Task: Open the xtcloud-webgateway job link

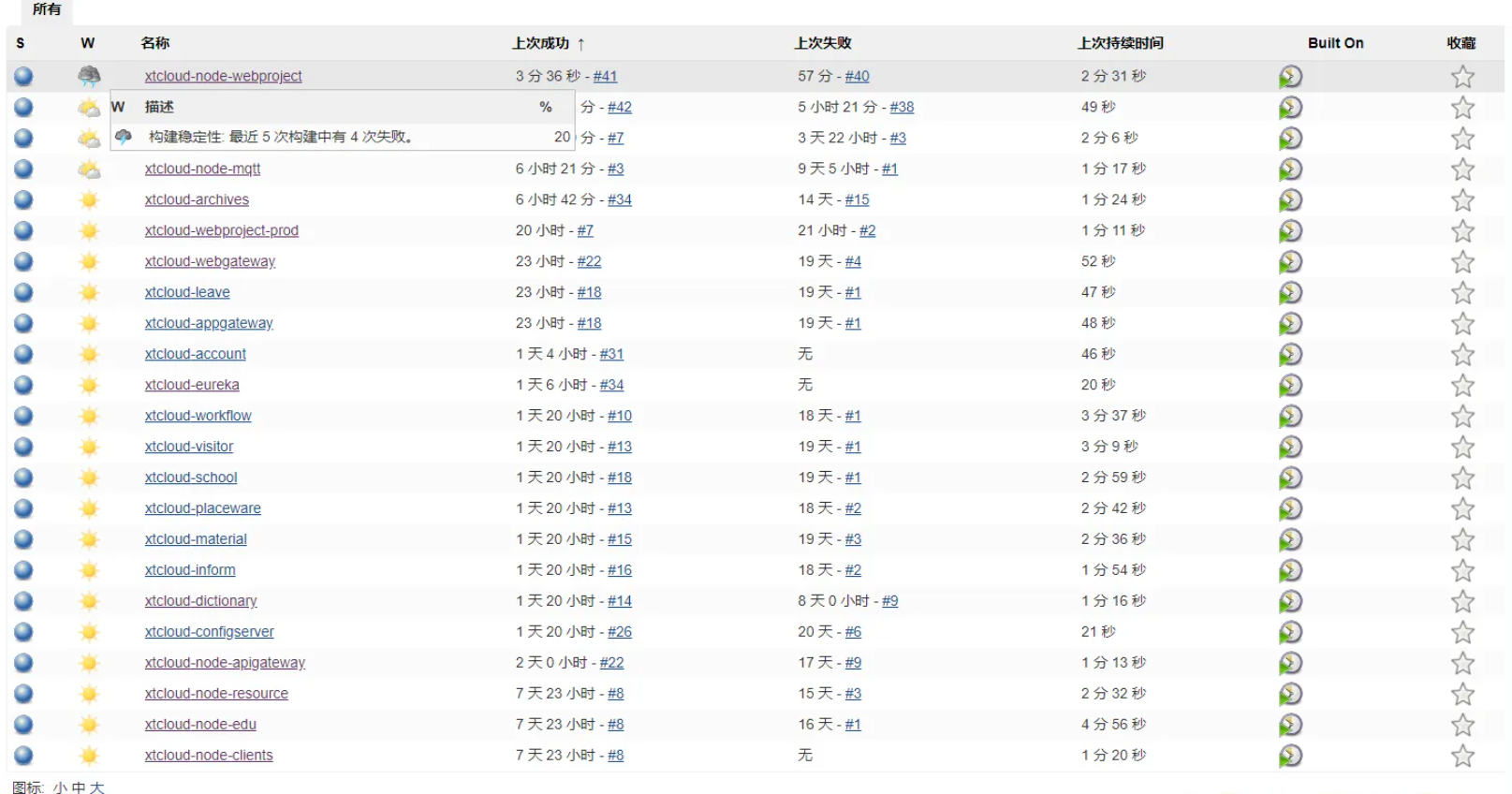Action: click(210, 261)
